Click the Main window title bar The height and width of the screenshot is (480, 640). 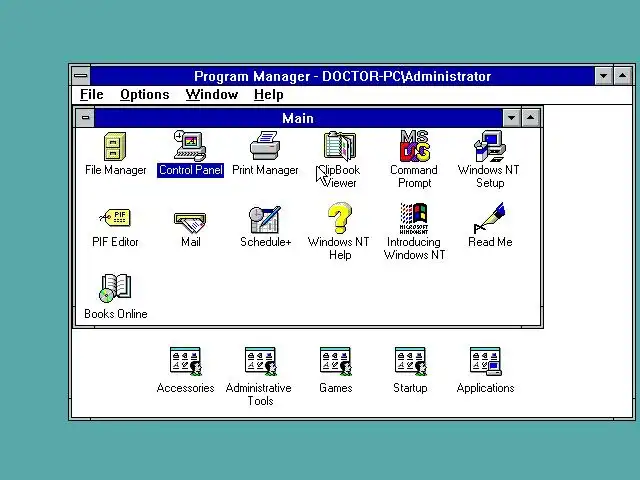[298, 118]
